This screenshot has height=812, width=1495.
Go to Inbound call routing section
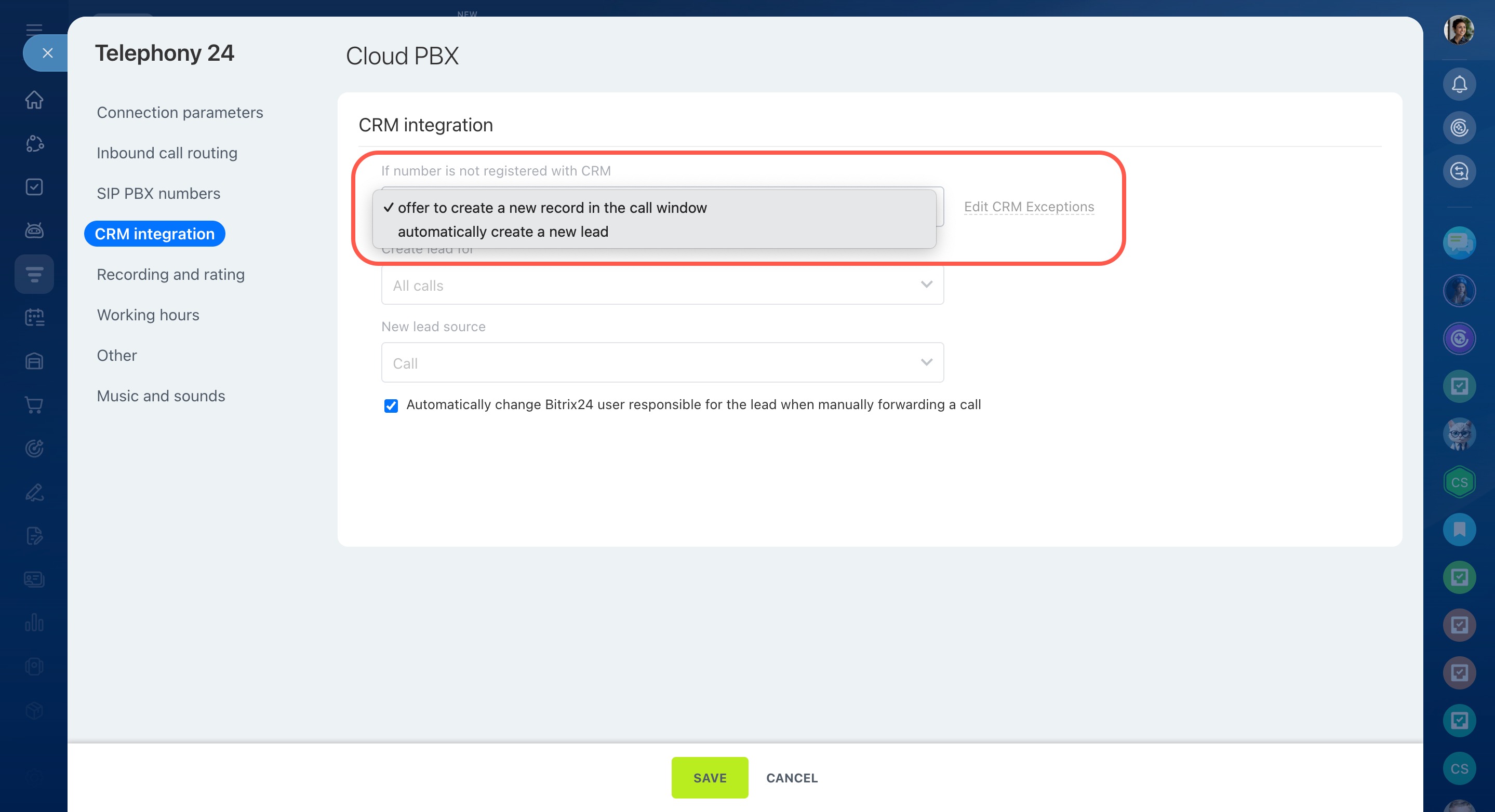[x=167, y=153]
